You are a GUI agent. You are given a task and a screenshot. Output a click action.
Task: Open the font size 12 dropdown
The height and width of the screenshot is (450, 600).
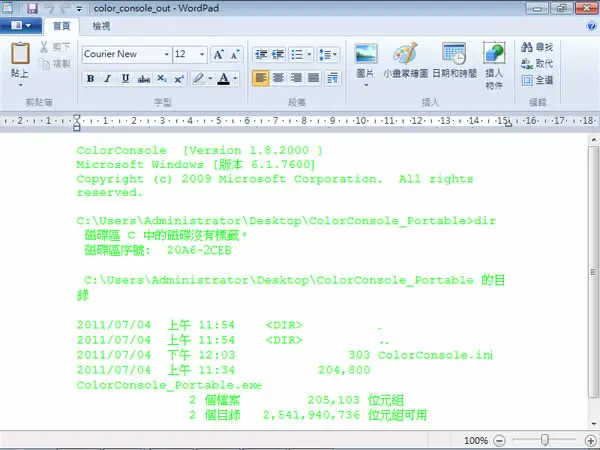tap(202, 54)
